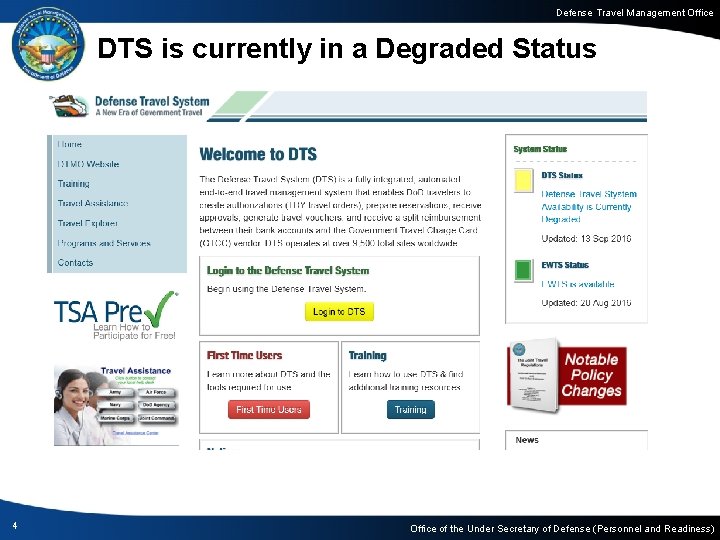The height and width of the screenshot is (540, 720).
Task: Click the slide number 4
Action: pyautogui.click(x=15, y=526)
